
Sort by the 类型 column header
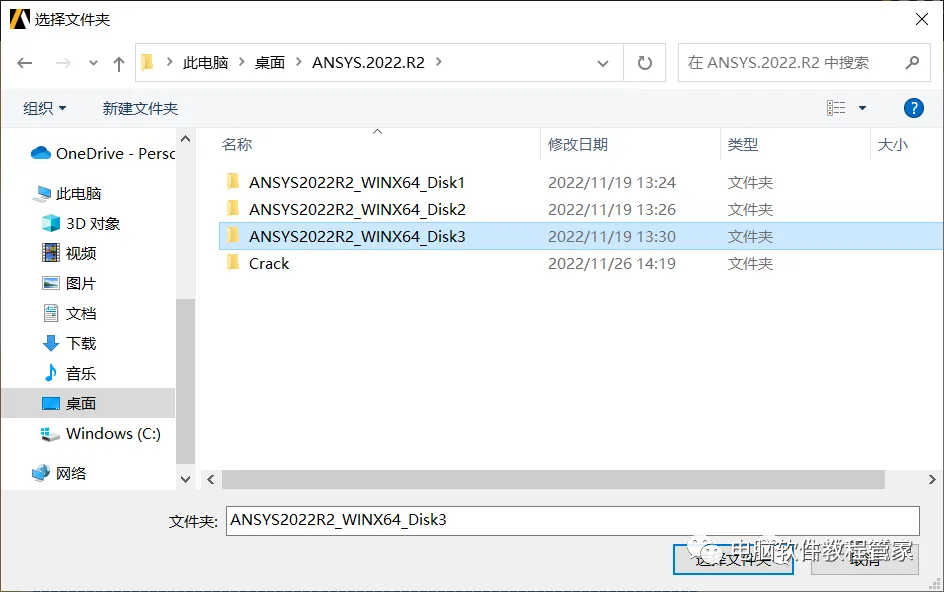(x=742, y=145)
